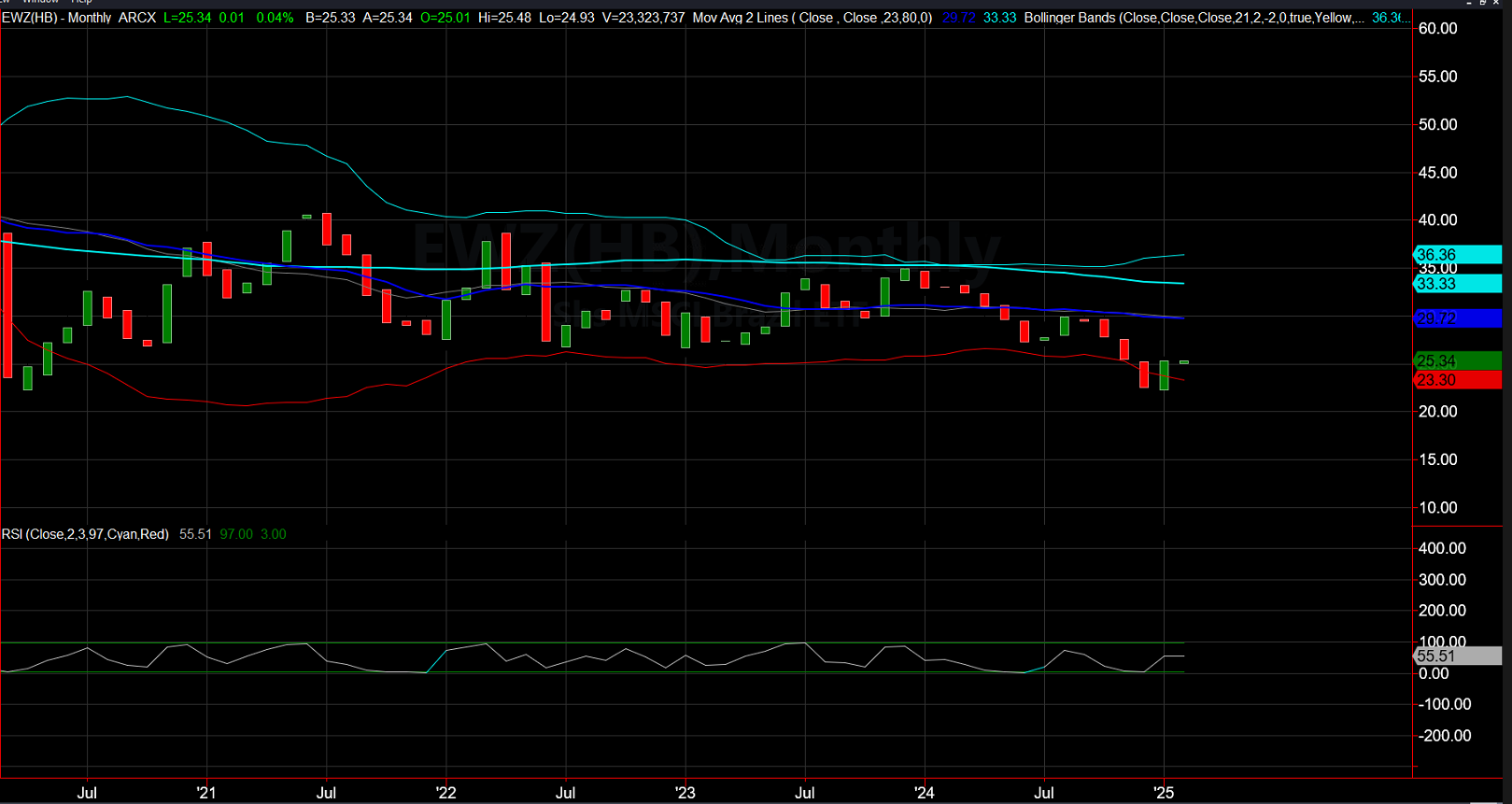Select the V=23,323,737 volume readout
Screen dimensions: 1512x804
pyautogui.click(x=643, y=18)
